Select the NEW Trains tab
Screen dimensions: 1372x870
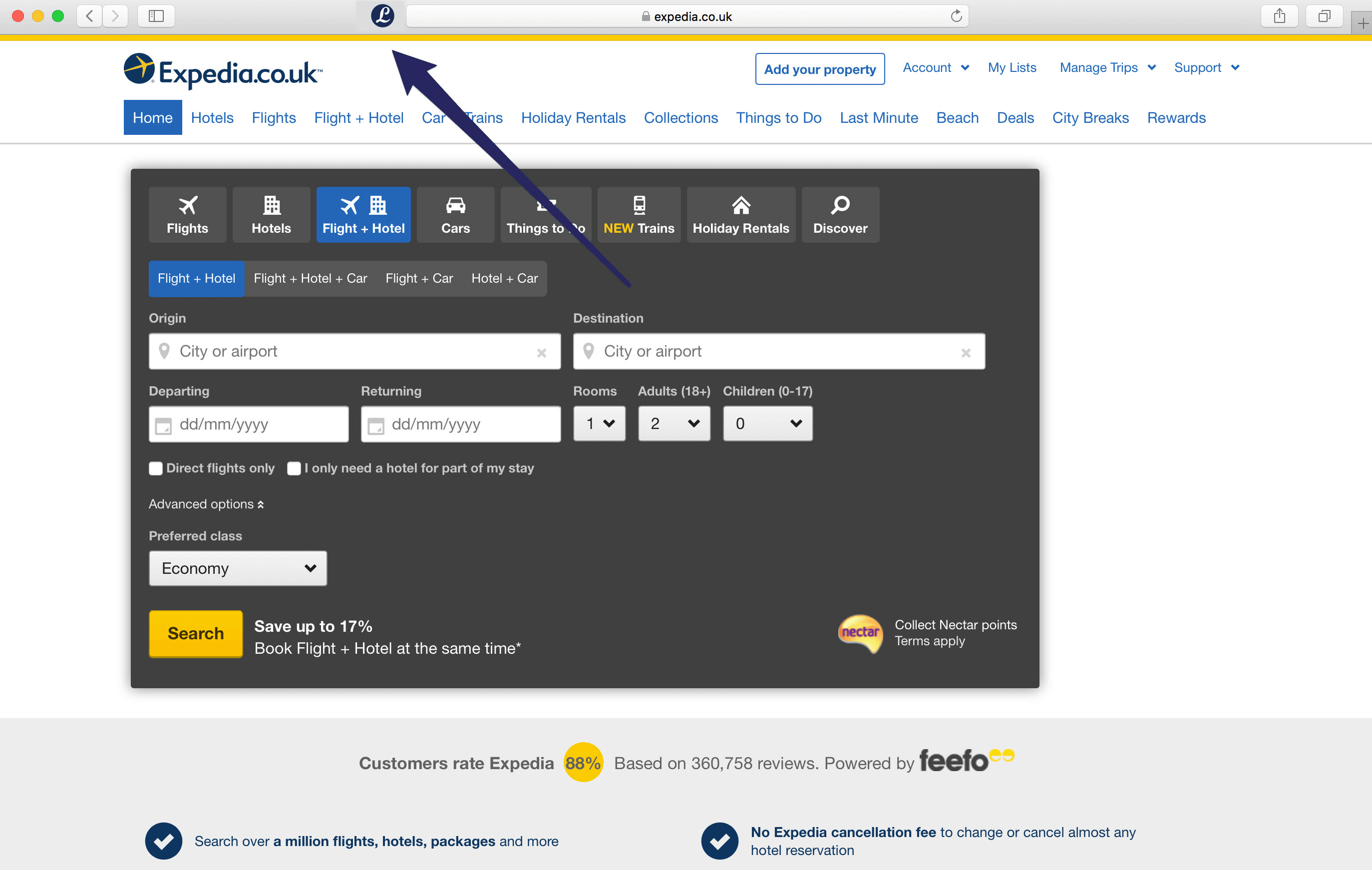click(639, 215)
